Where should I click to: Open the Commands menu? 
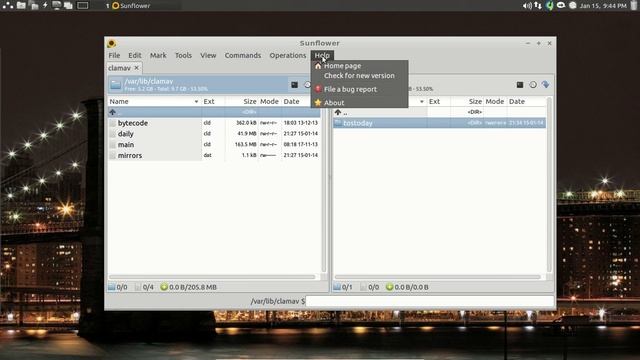pyautogui.click(x=242, y=55)
